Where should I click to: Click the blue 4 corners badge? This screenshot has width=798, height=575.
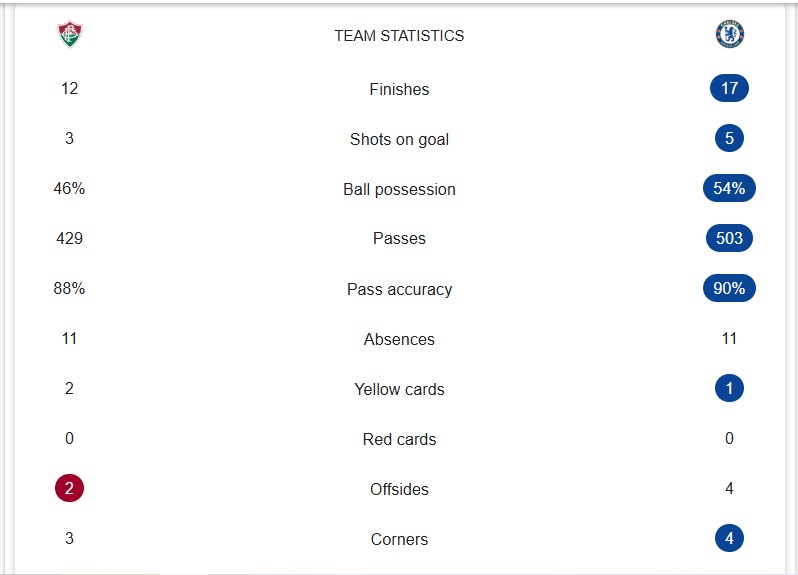[x=729, y=538]
